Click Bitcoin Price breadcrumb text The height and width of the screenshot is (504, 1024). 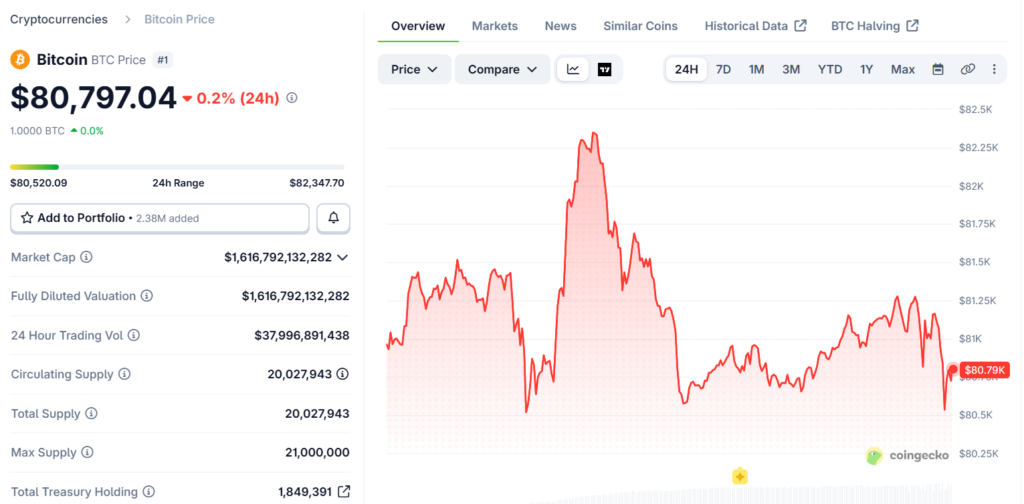click(180, 20)
